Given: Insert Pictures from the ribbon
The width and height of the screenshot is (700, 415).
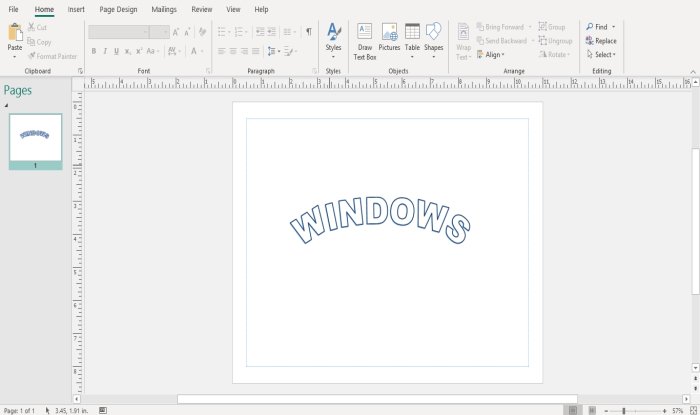Looking at the screenshot, I should point(389,37).
